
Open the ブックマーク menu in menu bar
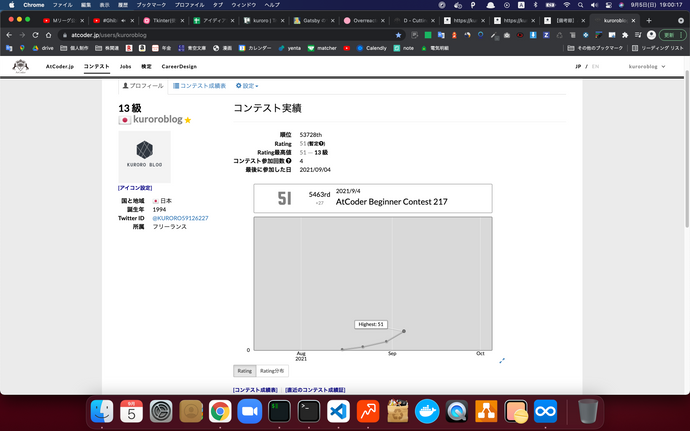(151, 5)
